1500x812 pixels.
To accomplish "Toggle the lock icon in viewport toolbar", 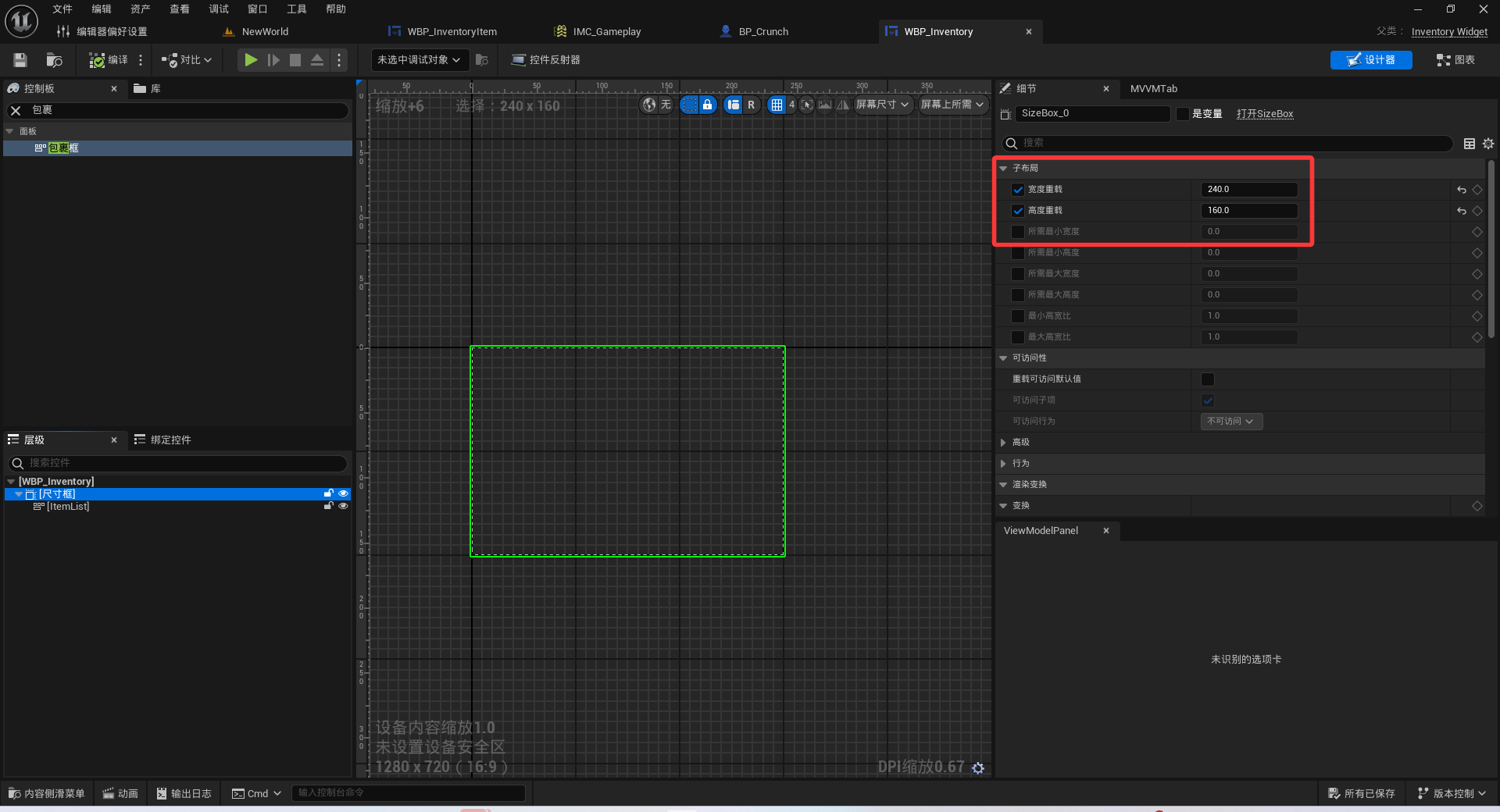I will 707,105.
